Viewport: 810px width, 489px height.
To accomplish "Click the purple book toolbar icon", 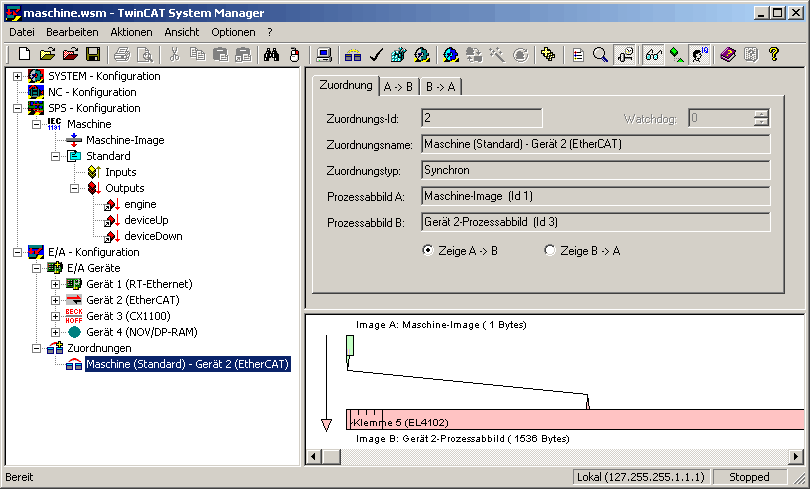I will click(x=728, y=54).
